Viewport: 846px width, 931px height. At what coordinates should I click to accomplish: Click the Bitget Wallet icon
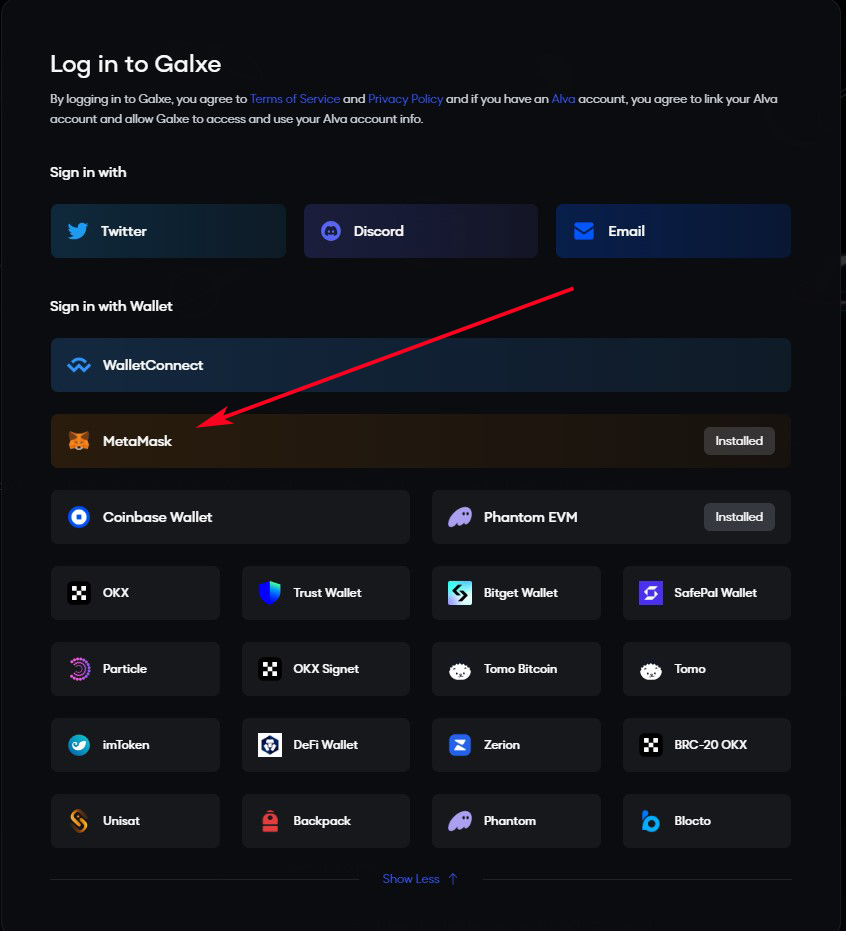460,593
